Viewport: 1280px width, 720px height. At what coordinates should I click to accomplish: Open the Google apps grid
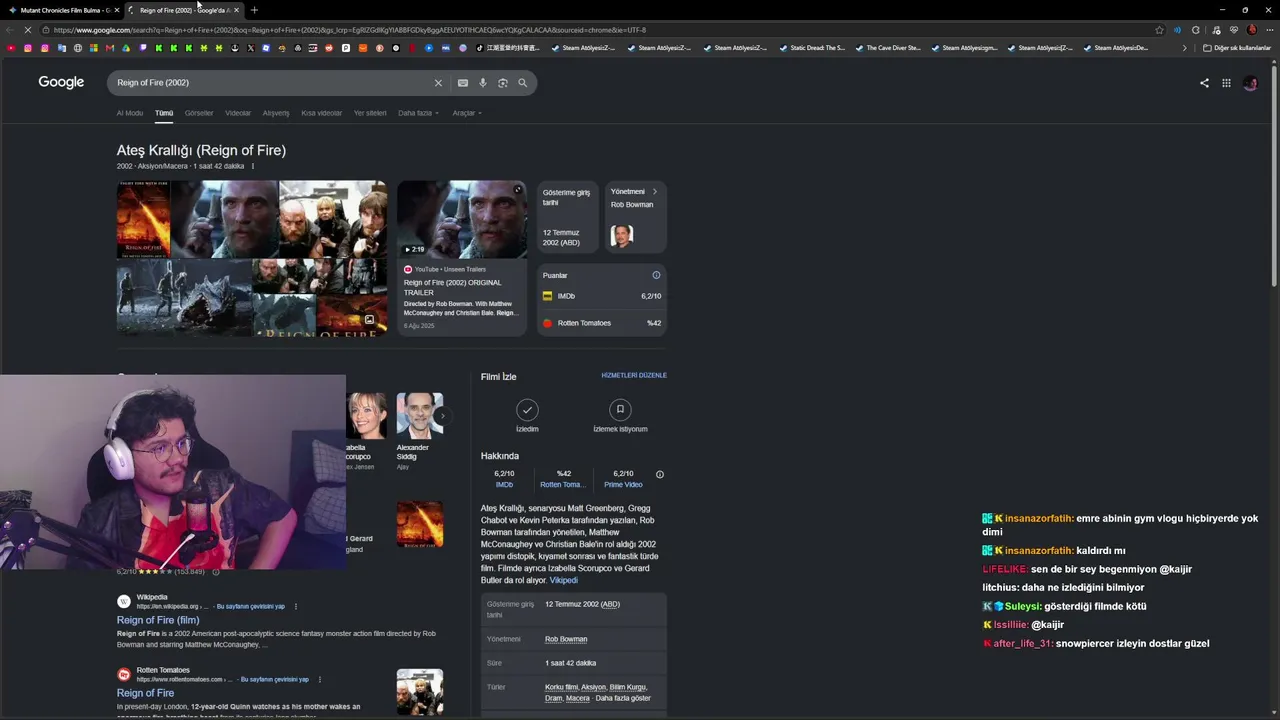click(1226, 83)
